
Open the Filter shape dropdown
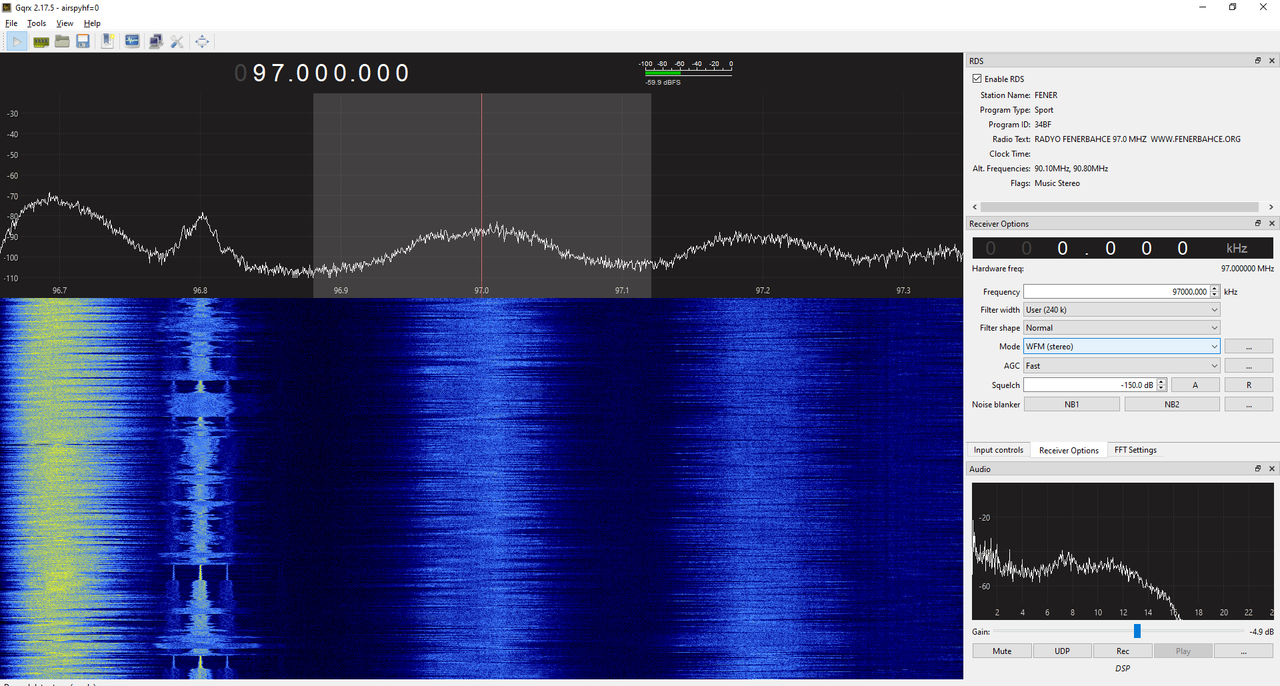click(1121, 328)
